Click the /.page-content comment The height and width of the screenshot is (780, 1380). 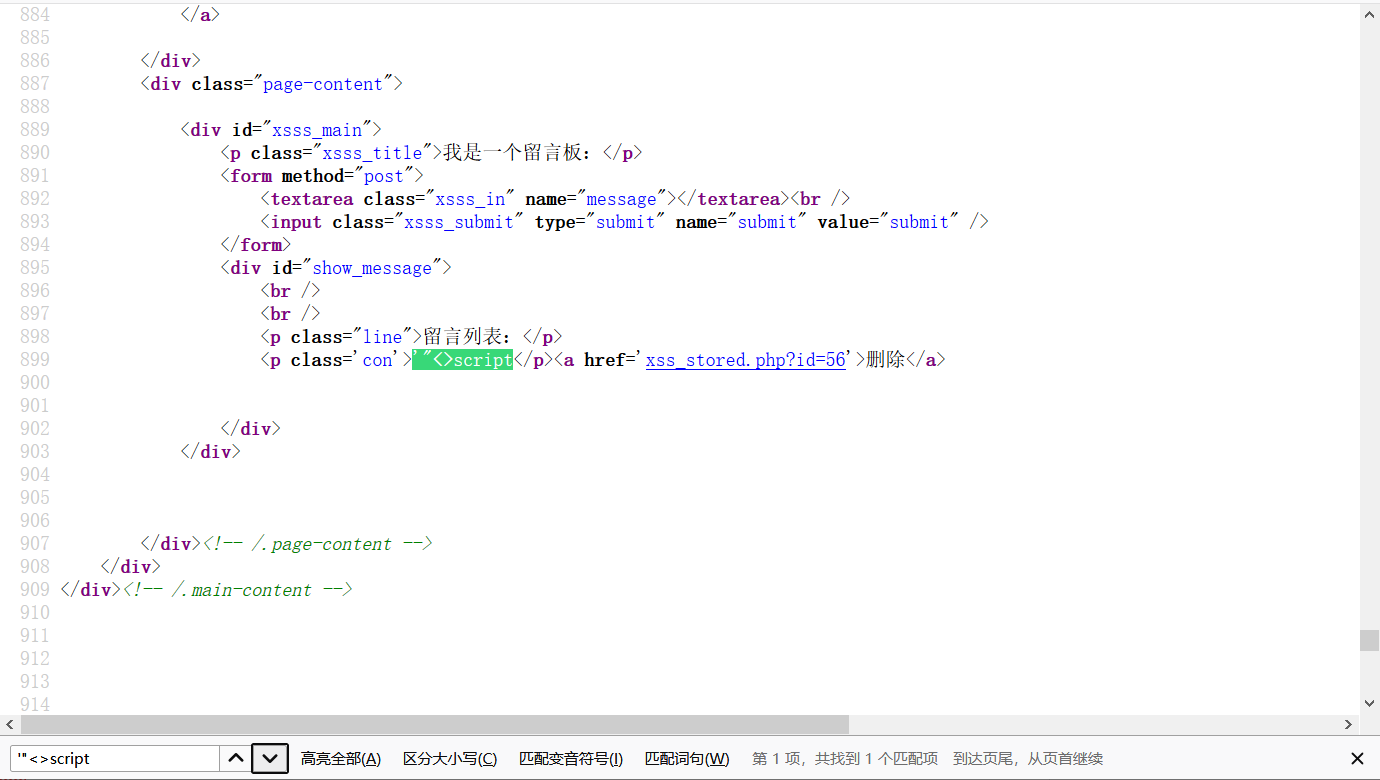pyautogui.click(x=317, y=544)
